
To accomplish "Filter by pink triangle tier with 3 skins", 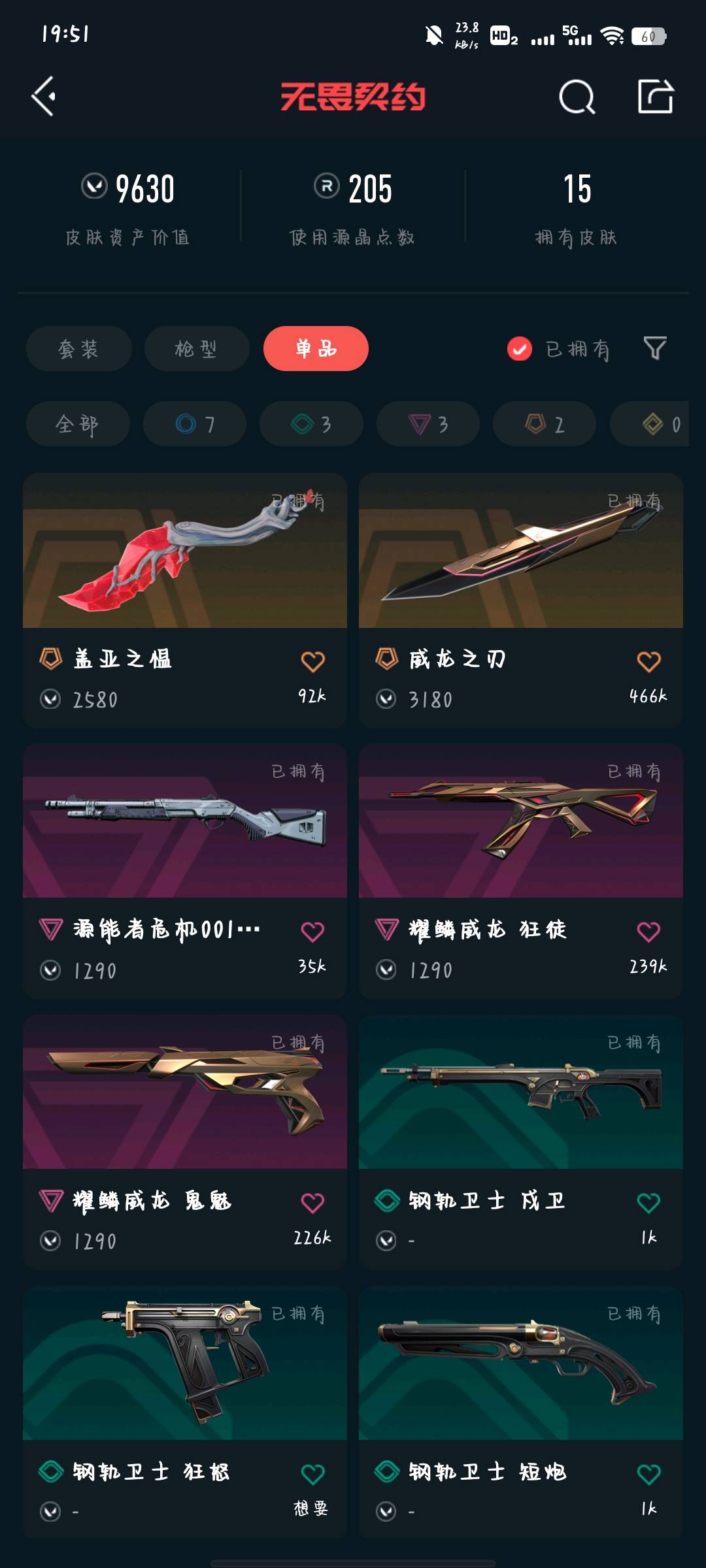I will [428, 424].
